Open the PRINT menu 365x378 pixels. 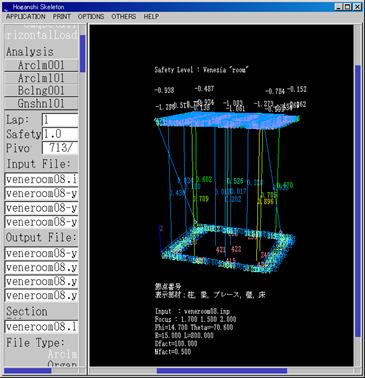tap(62, 16)
